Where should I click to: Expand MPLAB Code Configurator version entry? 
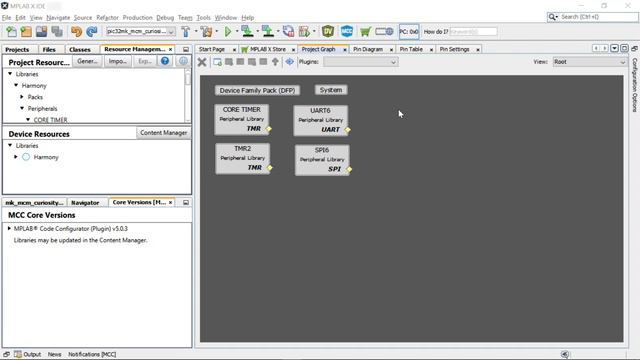(9, 229)
